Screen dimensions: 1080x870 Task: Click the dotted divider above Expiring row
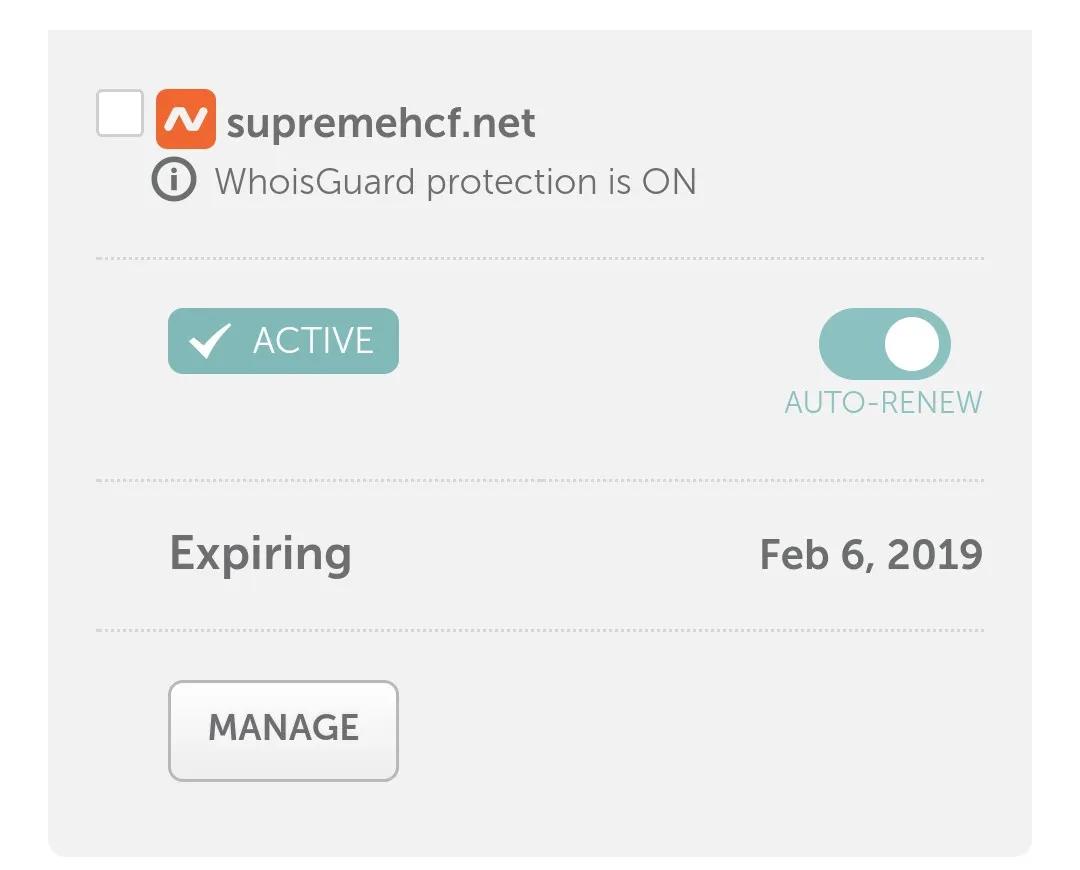coord(540,480)
